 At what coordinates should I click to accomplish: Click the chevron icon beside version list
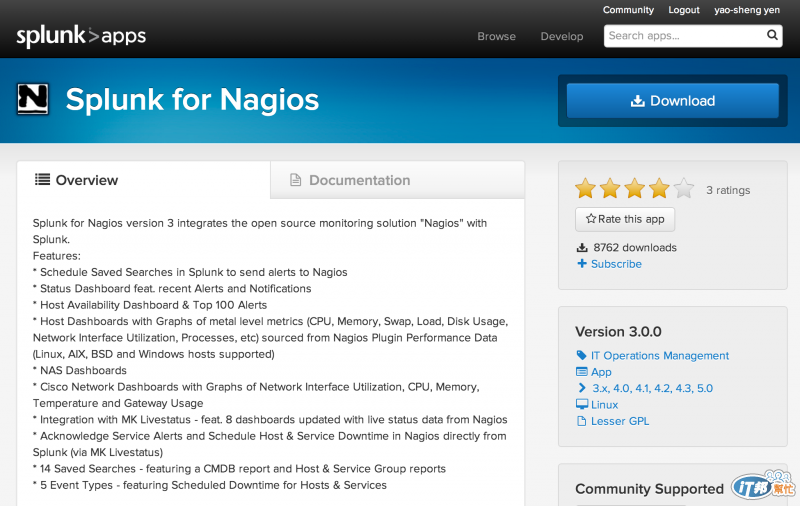coord(582,388)
